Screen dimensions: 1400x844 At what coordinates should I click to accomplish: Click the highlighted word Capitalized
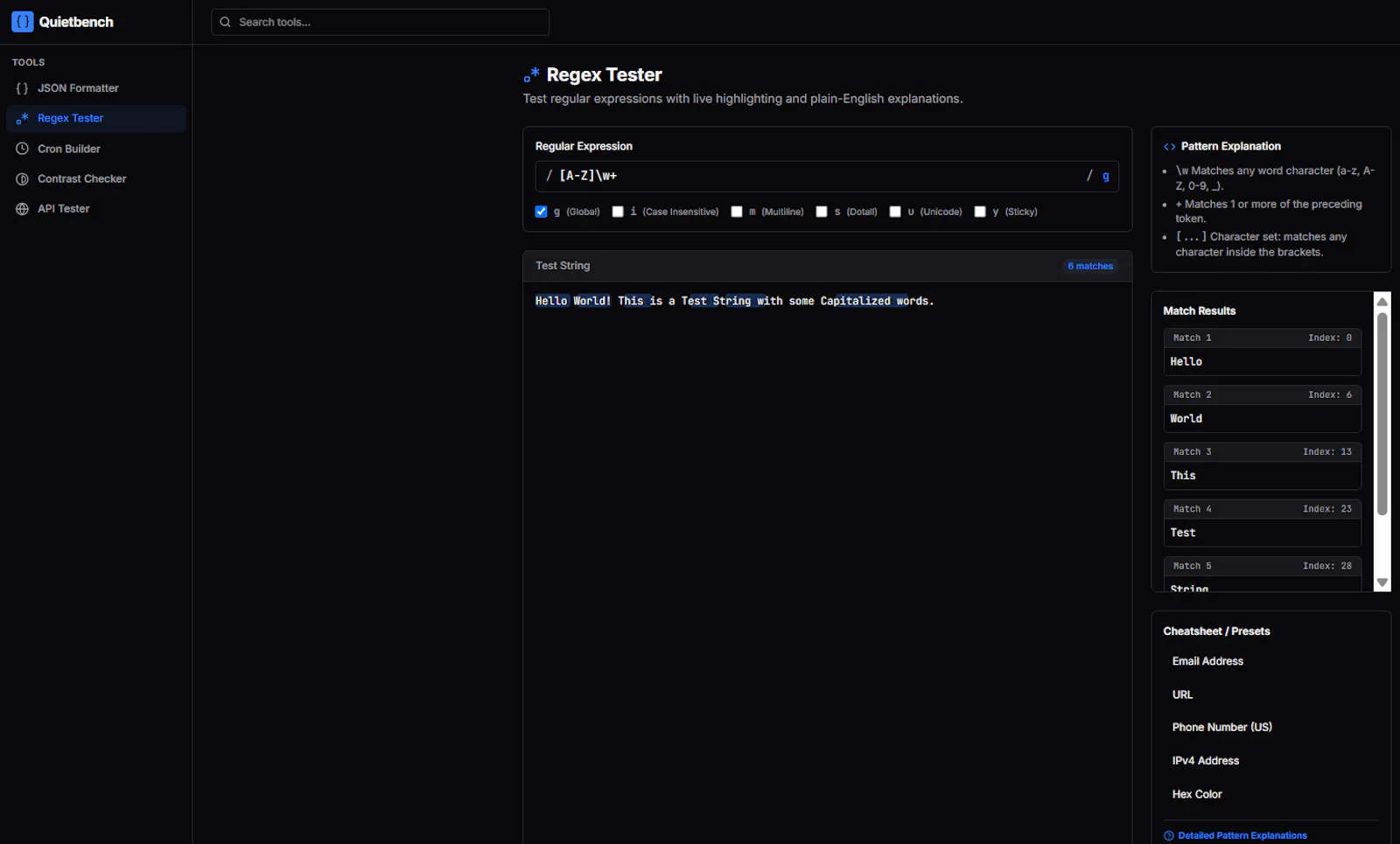click(x=855, y=301)
